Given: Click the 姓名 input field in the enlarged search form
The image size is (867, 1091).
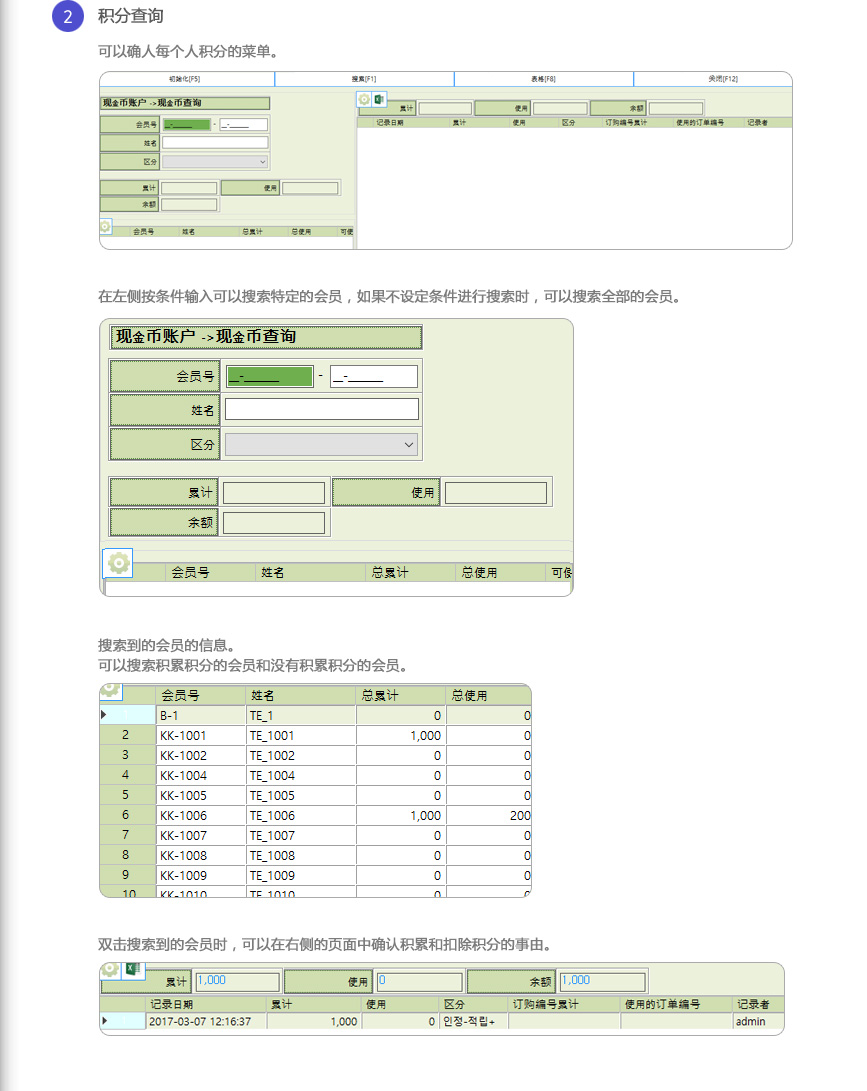Looking at the screenshot, I should [321, 410].
